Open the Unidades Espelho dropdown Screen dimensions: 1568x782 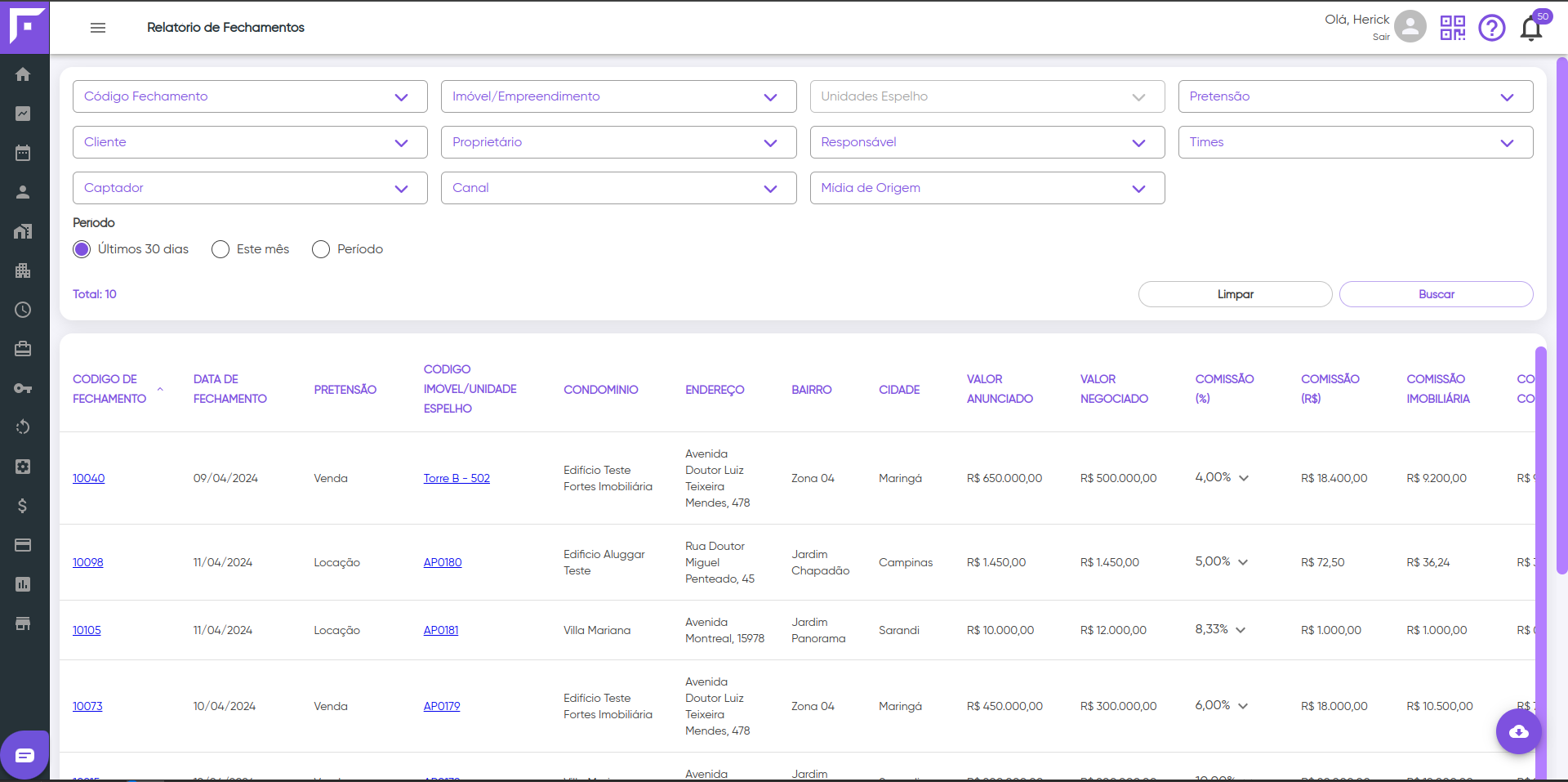pyautogui.click(x=987, y=96)
